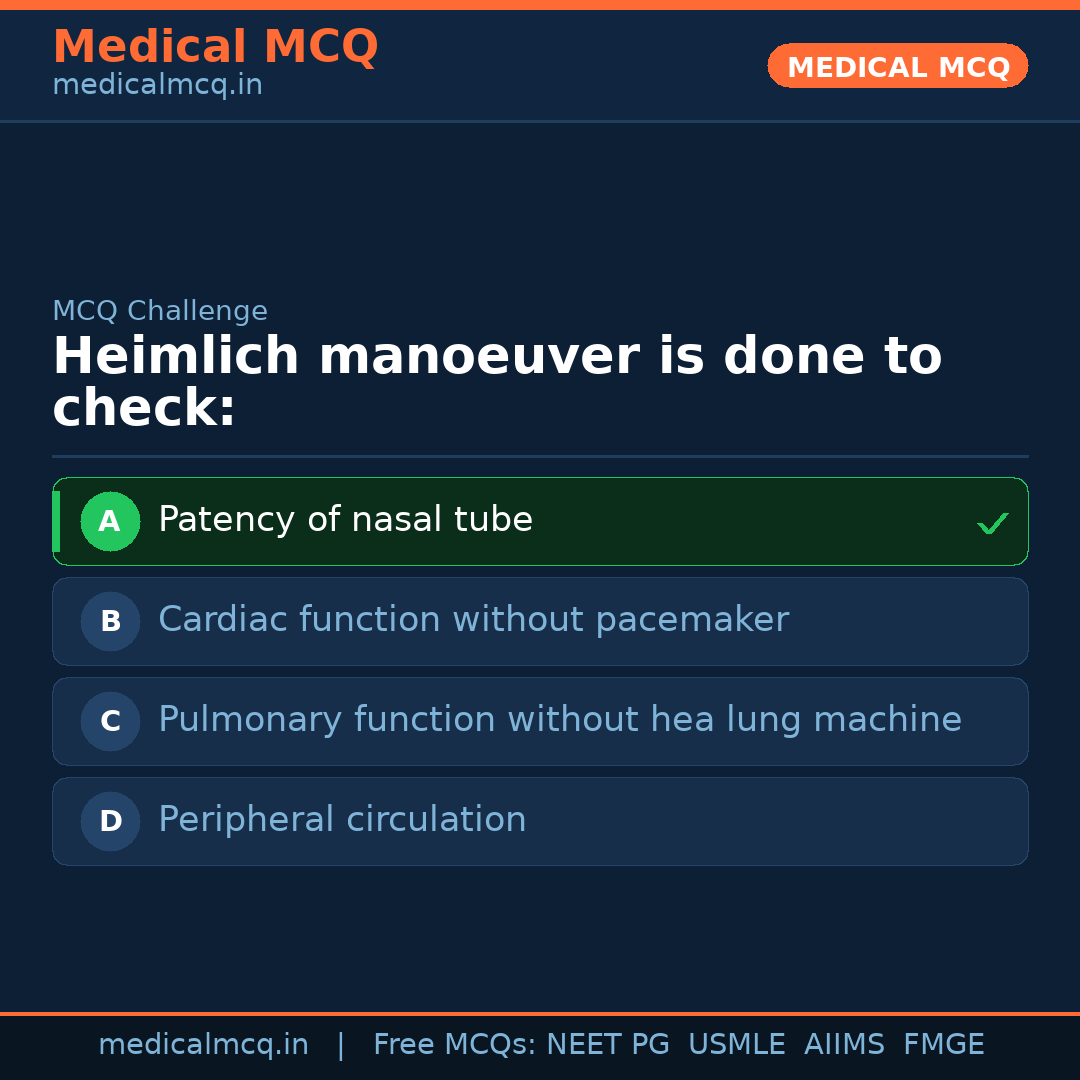Viewport: 1080px width, 1080px height.
Task: Choose 'Cardiac function without pacemaker' answer text
Action: 473,620
